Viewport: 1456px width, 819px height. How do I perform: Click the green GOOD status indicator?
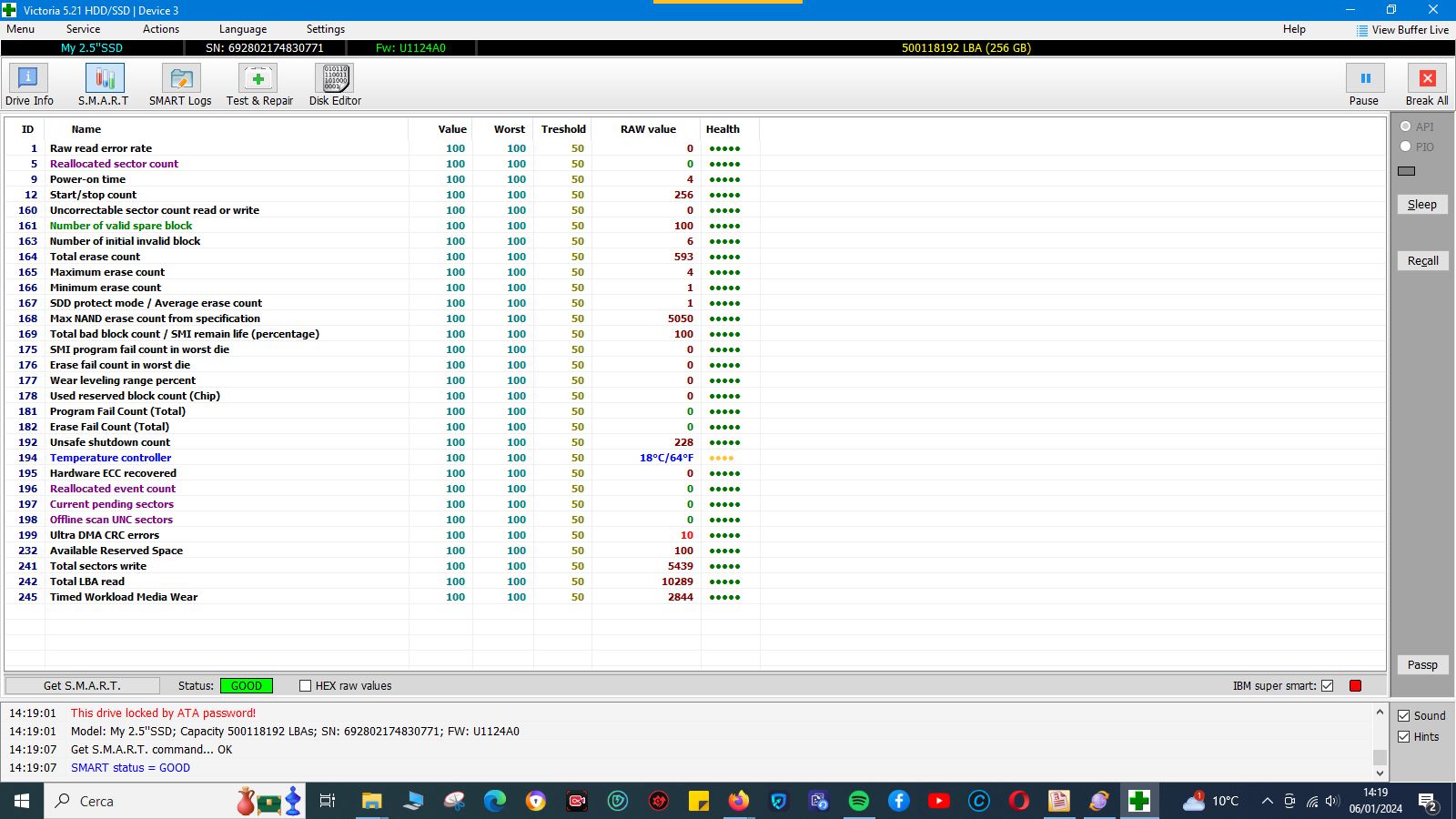(246, 686)
